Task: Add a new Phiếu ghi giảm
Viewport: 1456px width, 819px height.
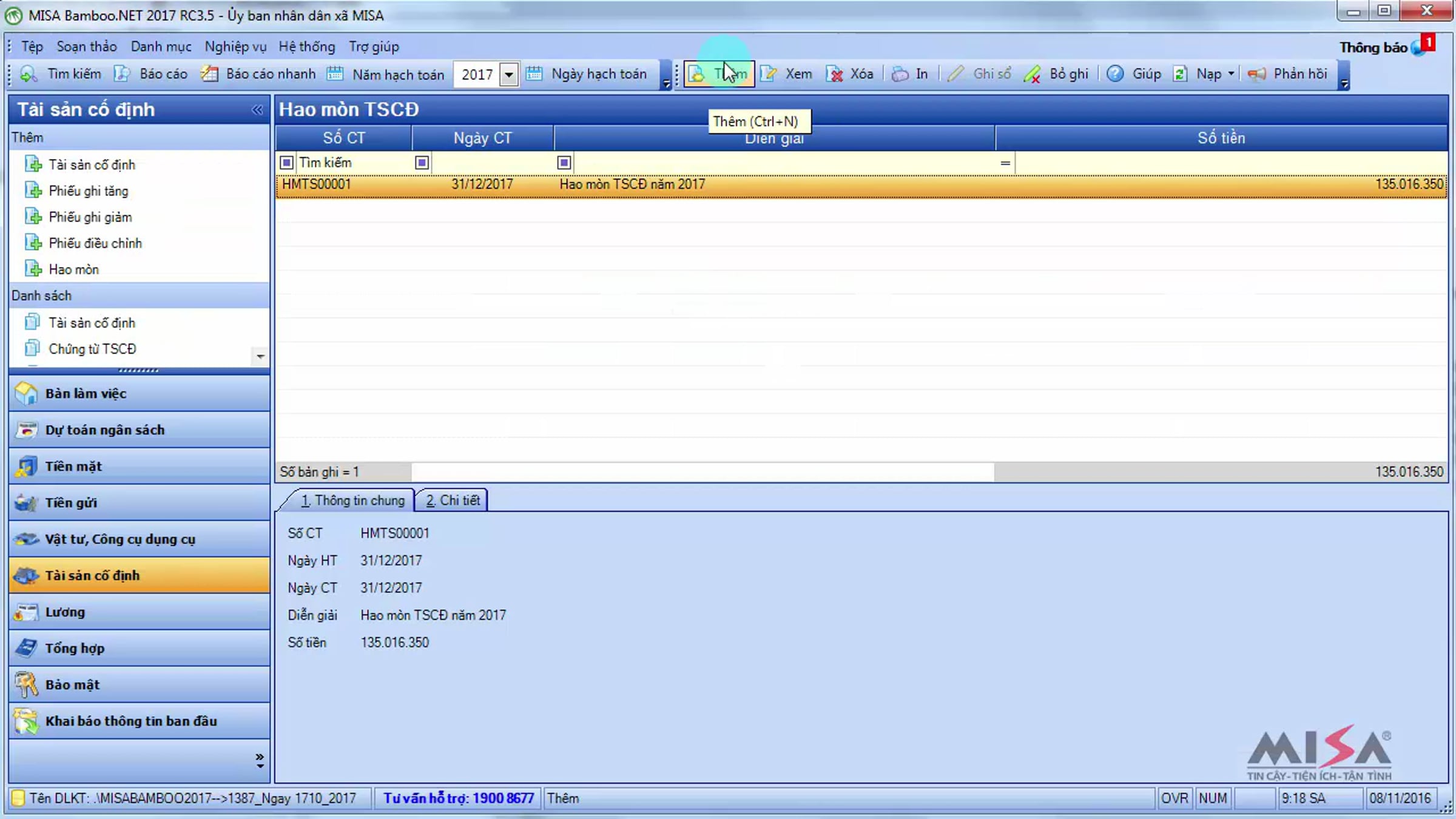Action: pyautogui.click(x=79, y=217)
